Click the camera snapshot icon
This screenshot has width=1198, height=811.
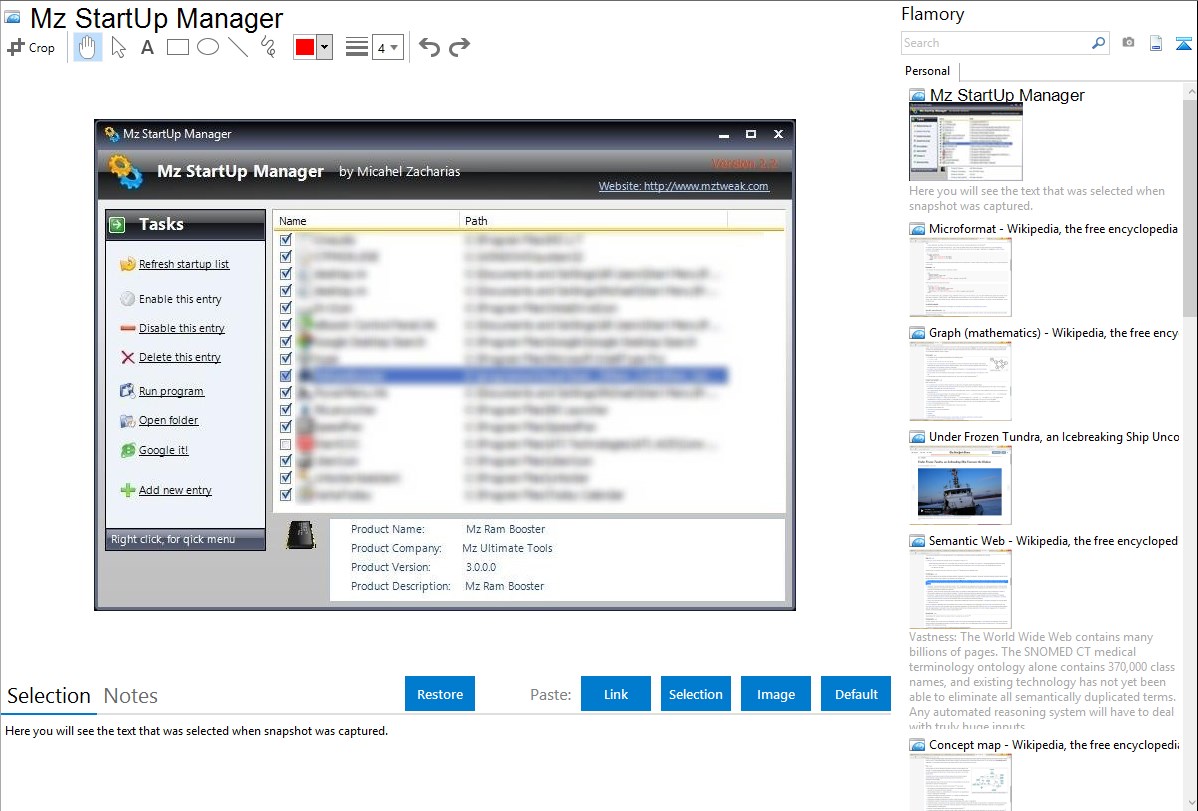(x=1128, y=43)
